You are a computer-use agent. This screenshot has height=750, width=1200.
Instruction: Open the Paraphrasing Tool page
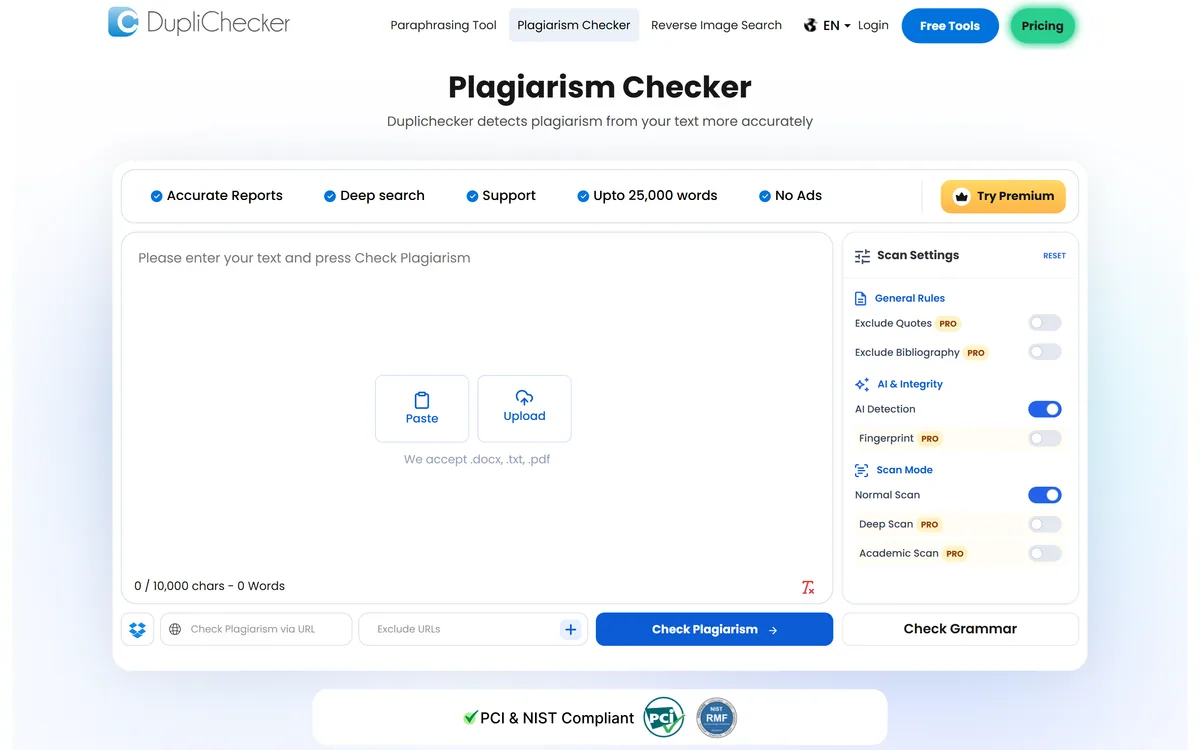click(x=443, y=25)
